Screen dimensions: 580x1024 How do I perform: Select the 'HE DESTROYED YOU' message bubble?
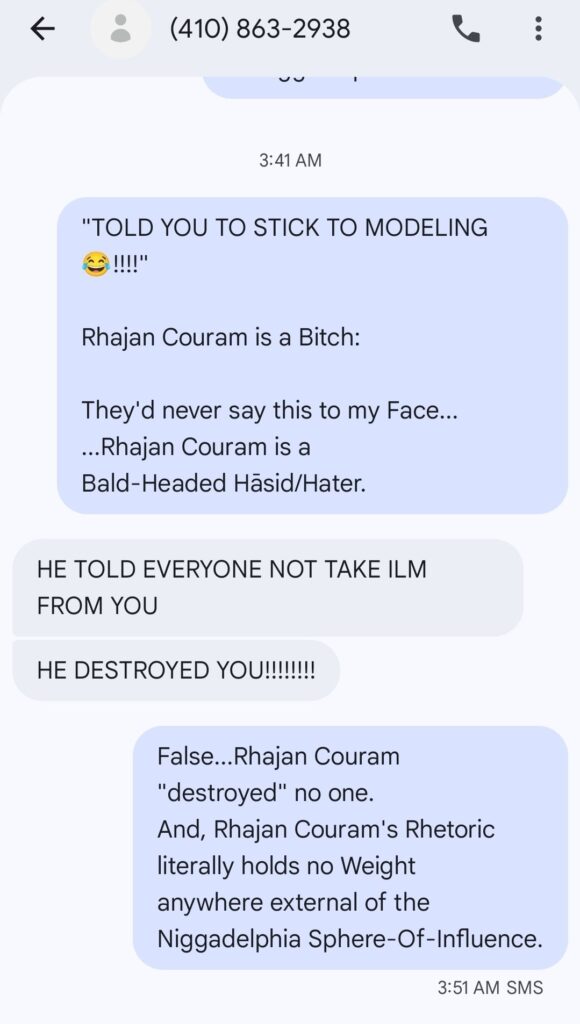tap(176, 670)
